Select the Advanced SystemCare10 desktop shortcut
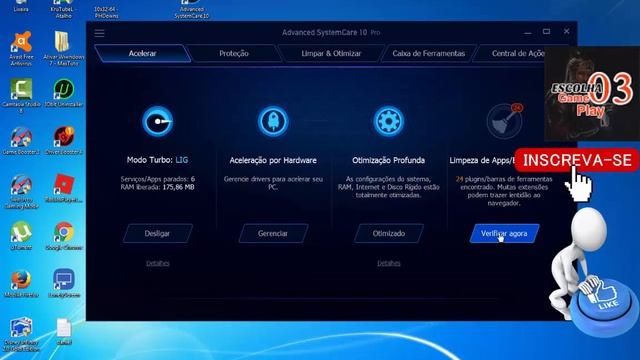640x360 pixels. 191,9
